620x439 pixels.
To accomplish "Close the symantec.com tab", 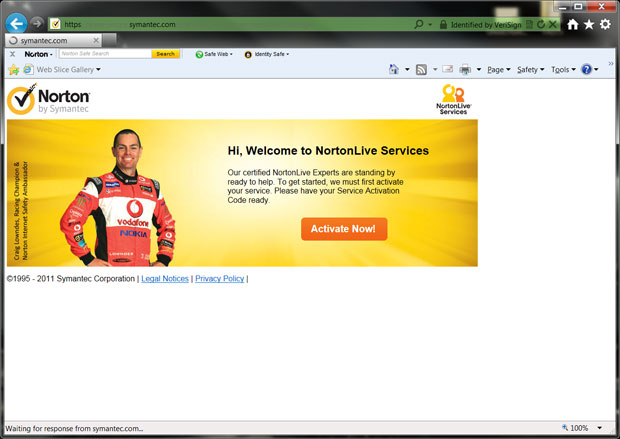I will 96,40.
